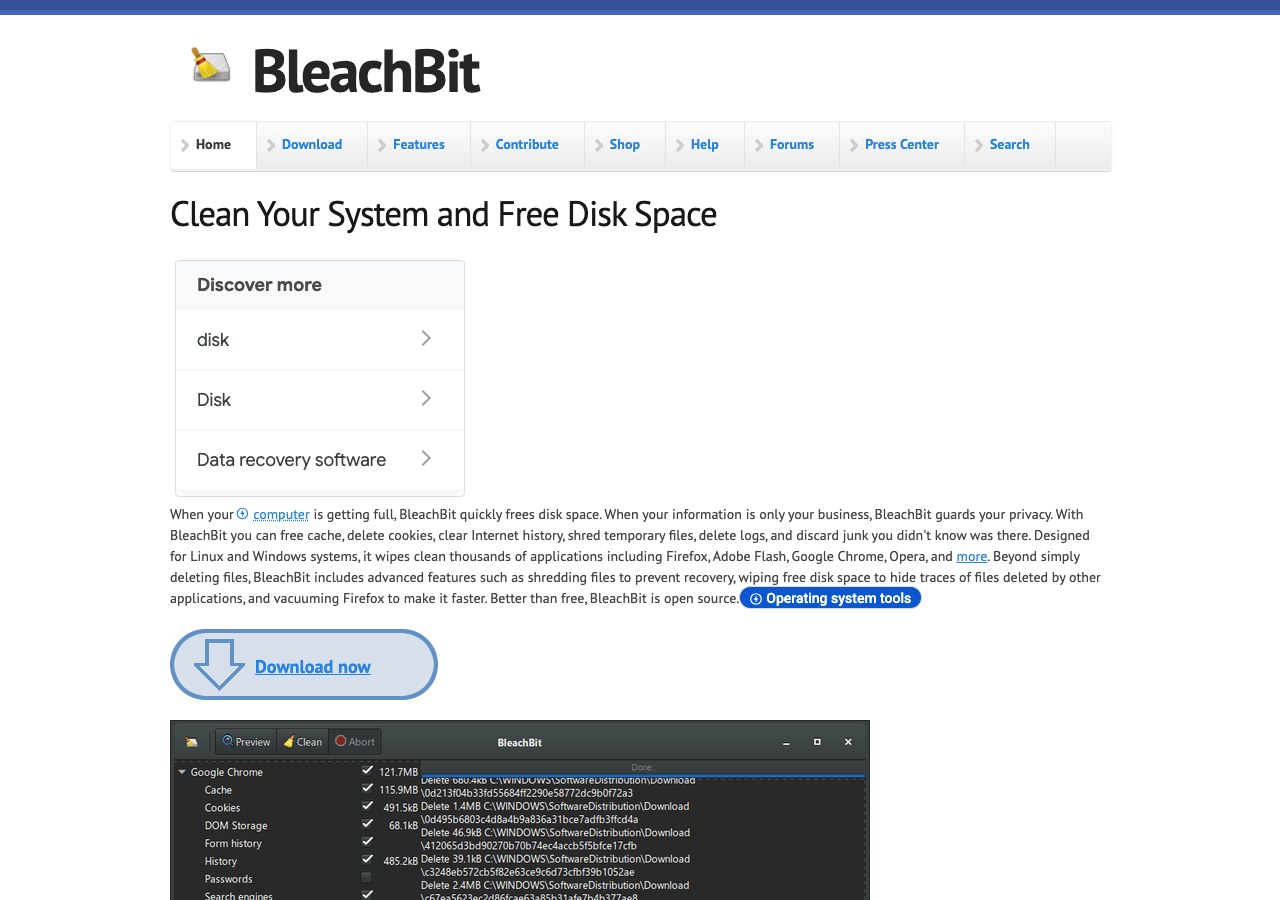Click the blue download arrow icon
1280x900 pixels.
[x=218, y=664]
